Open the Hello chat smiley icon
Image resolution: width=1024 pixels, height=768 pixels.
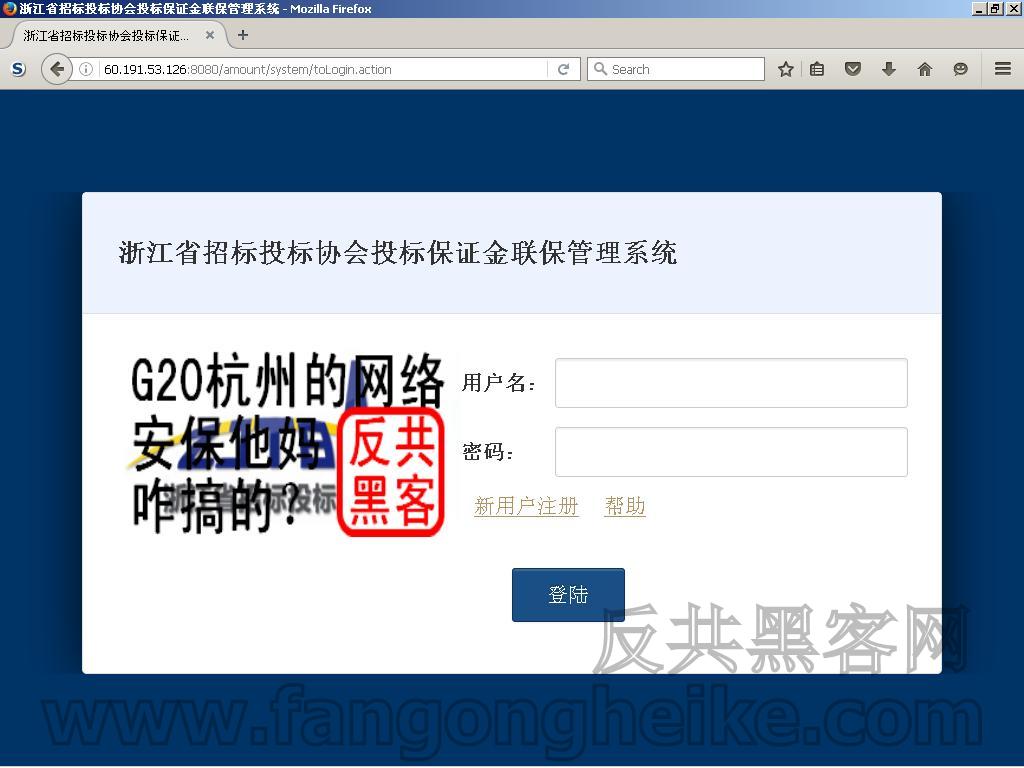(x=960, y=69)
